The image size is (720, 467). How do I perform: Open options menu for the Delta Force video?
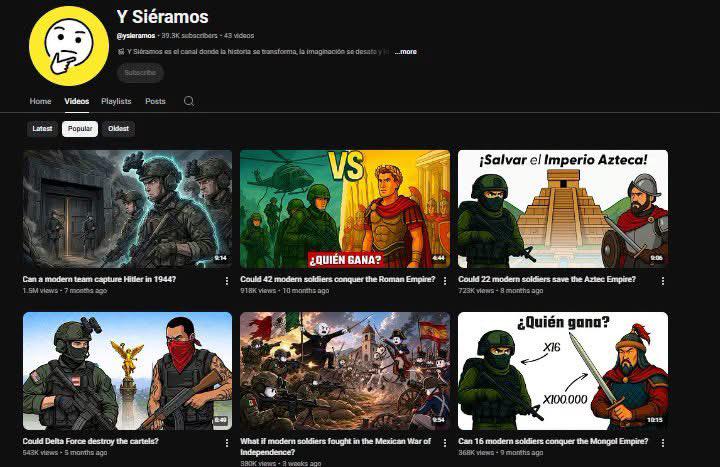point(227,443)
